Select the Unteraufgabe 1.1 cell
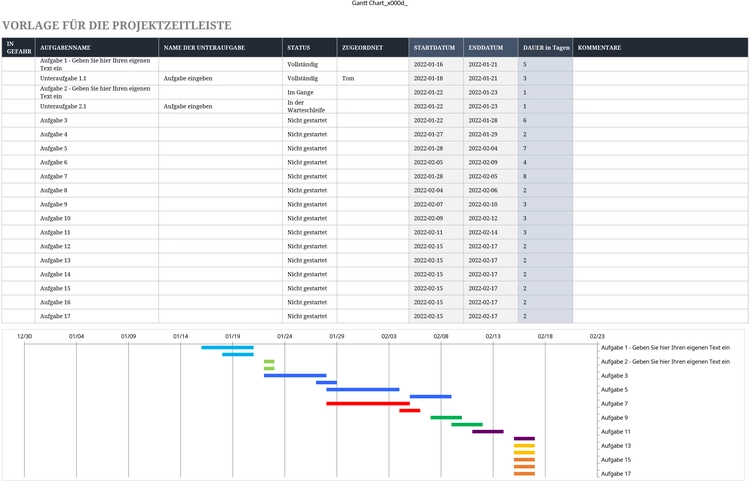 (x=97, y=78)
